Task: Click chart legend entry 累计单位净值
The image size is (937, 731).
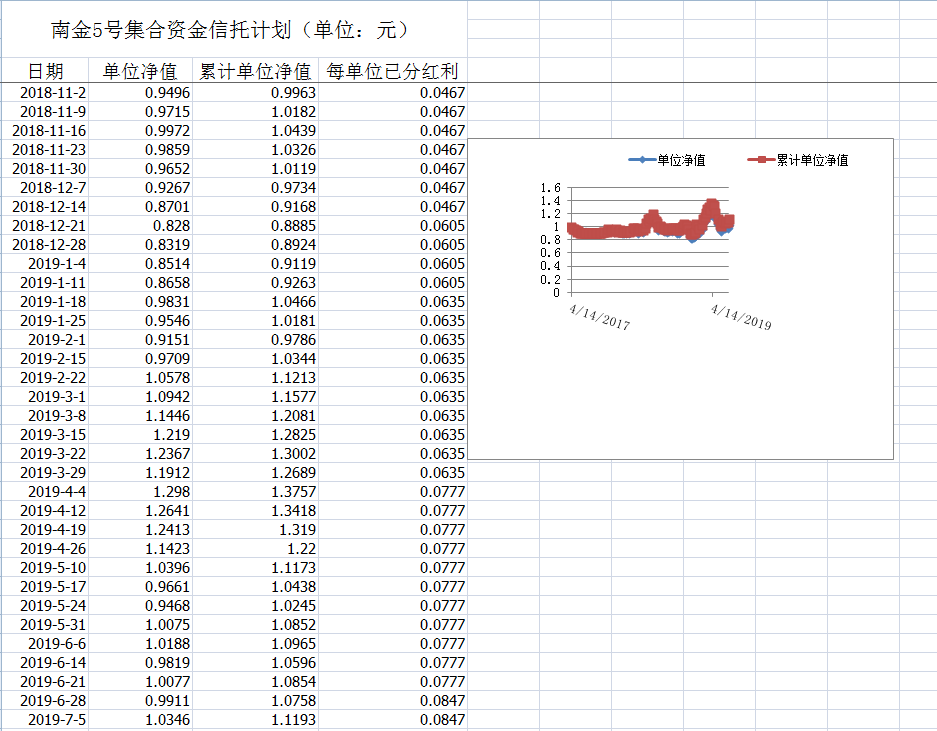Action: 798,160
